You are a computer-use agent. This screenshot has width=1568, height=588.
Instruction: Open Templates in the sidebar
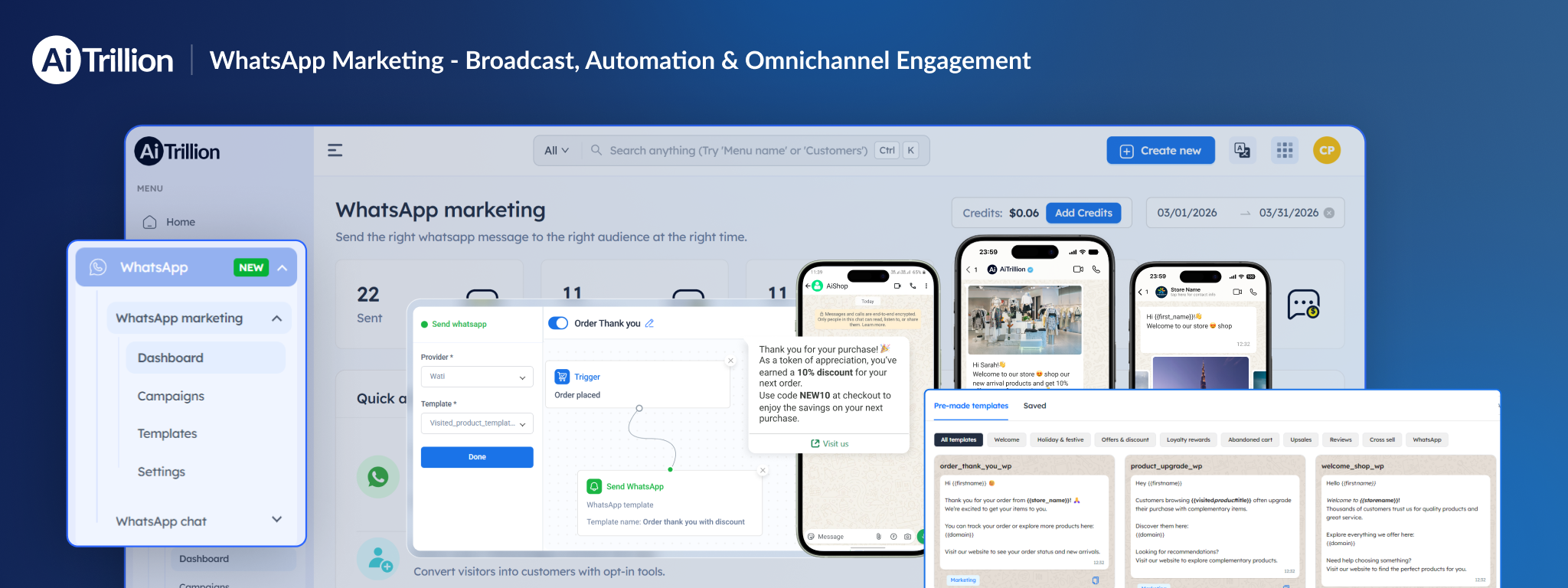167,433
